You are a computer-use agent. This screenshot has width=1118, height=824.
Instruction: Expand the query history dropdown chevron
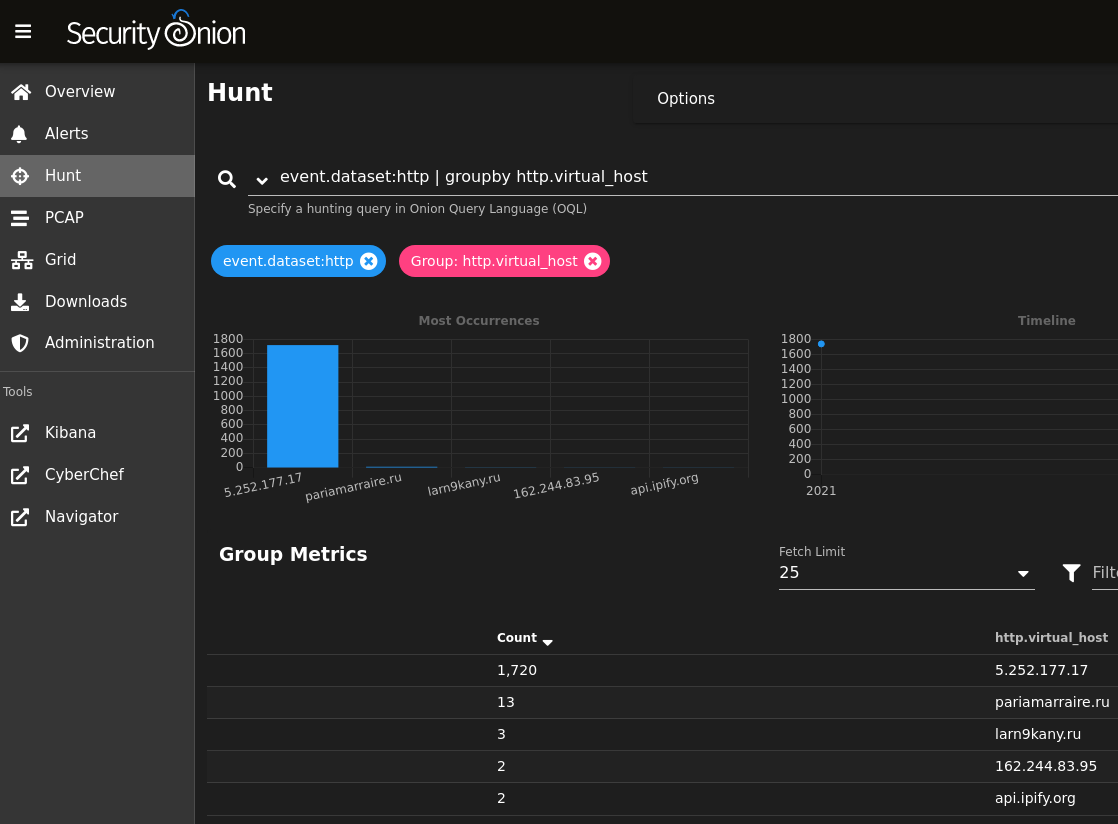click(x=262, y=181)
